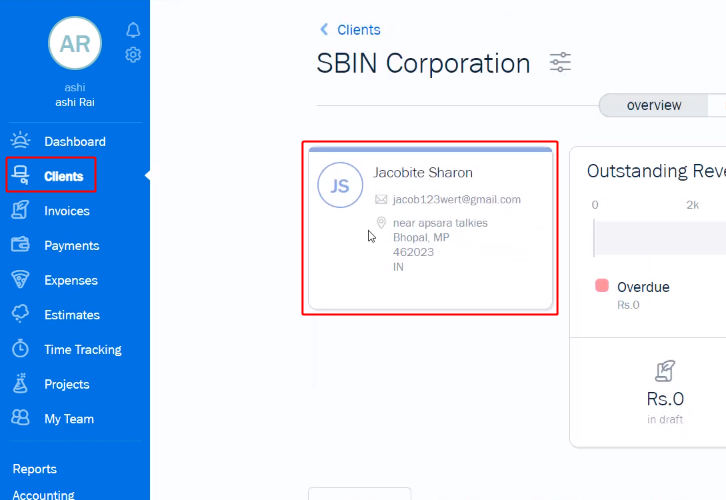726x500 pixels.
Task: Click the Clients breadcrumb link
Action: (358, 30)
